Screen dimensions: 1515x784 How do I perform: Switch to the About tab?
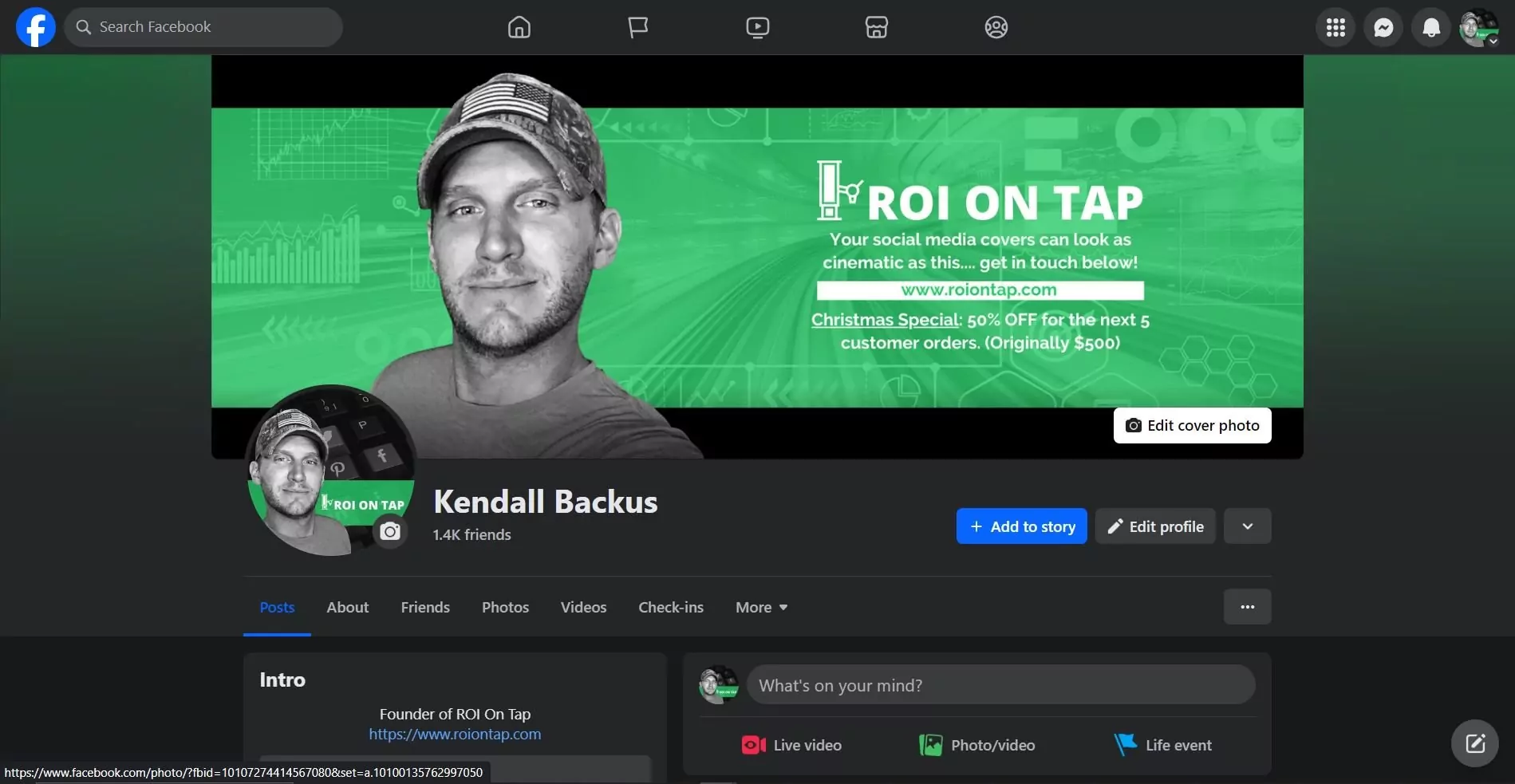pos(347,608)
